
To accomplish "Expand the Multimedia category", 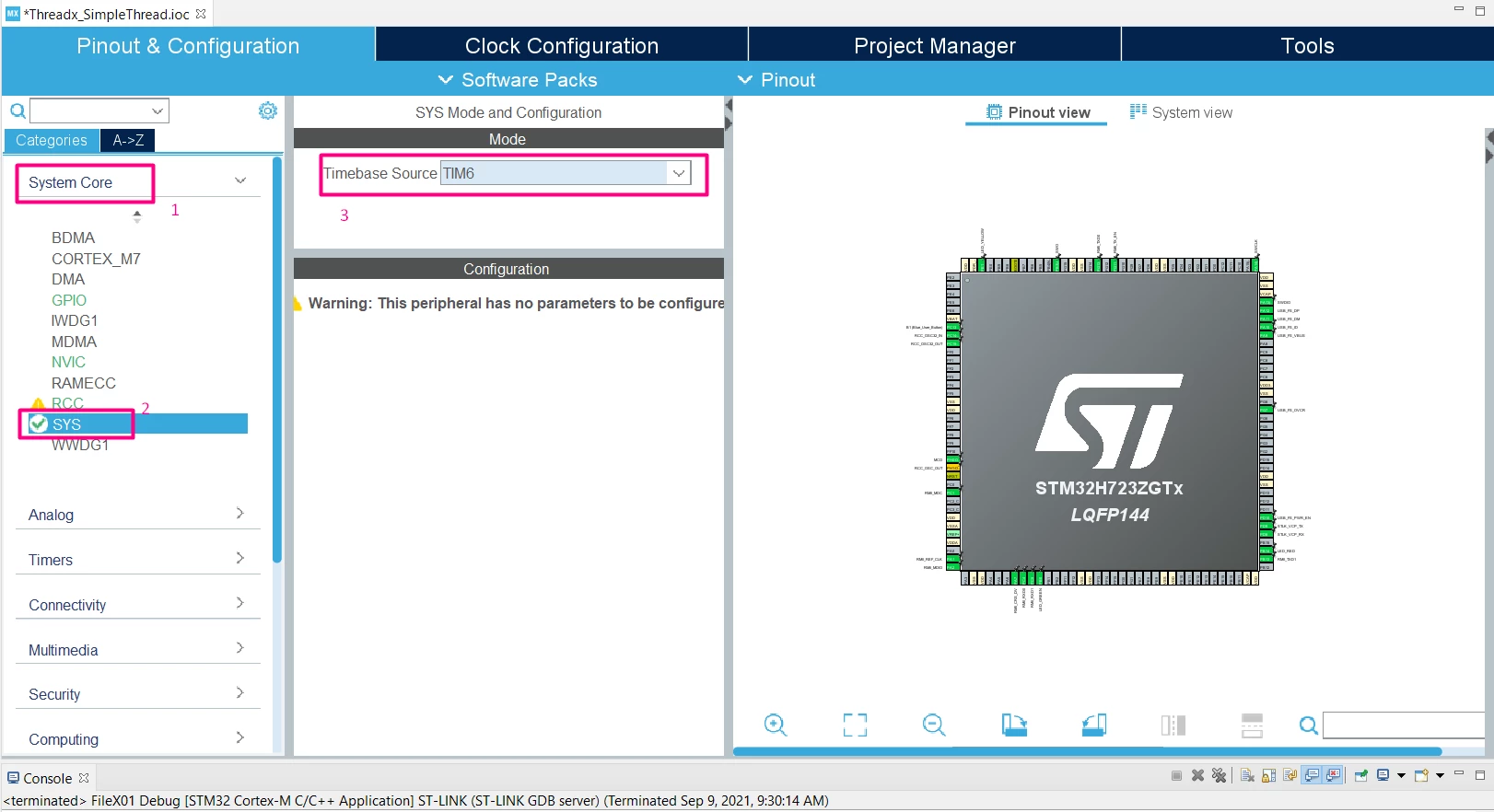I will point(138,649).
